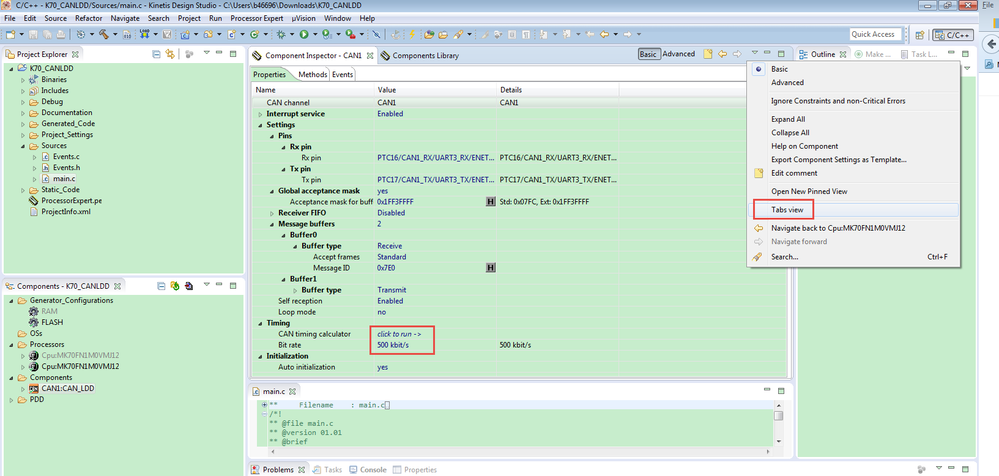Click the Debug bug icon in toolbar
Screen dimensions: 999x476
280,34
